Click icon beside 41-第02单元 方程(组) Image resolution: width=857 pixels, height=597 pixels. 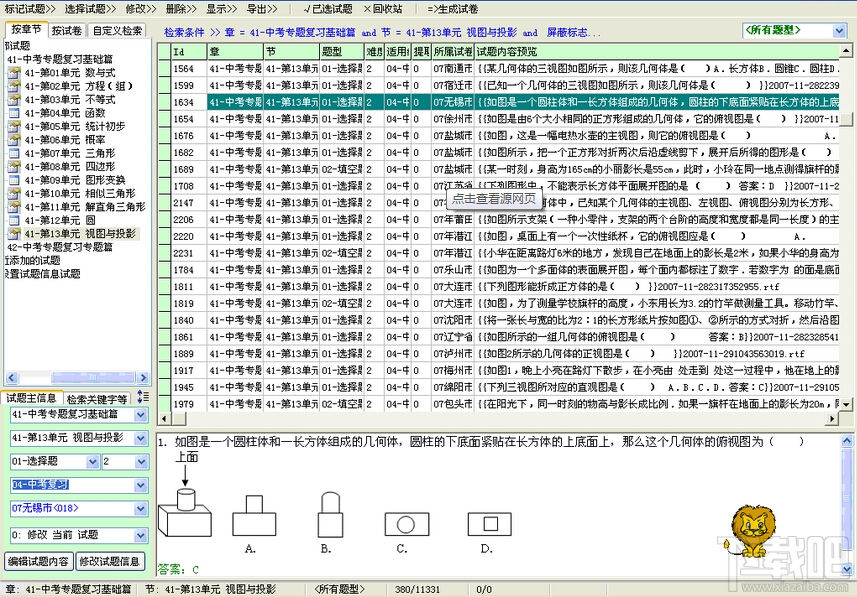point(14,86)
